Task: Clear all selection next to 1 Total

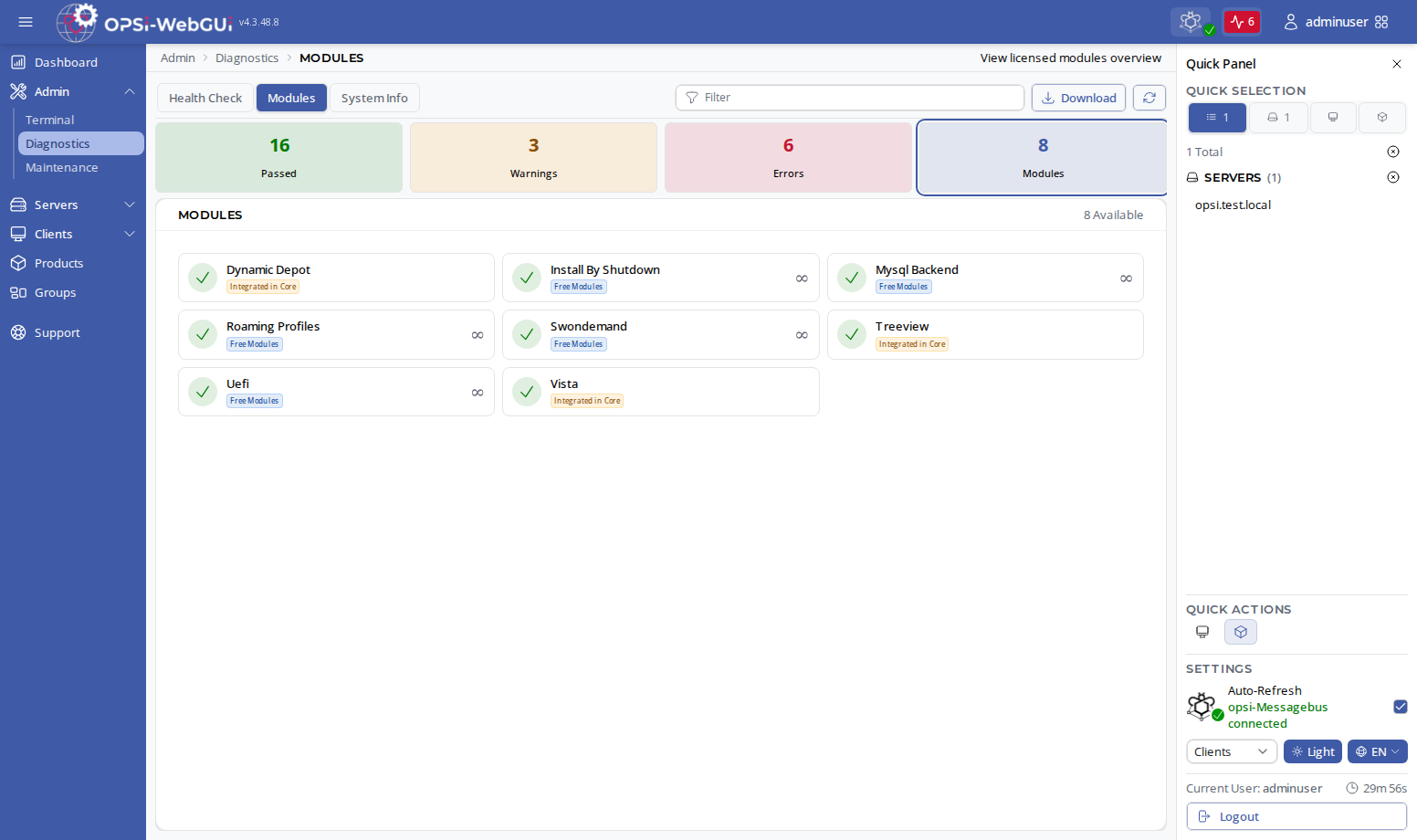Action: click(x=1393, y=152)
